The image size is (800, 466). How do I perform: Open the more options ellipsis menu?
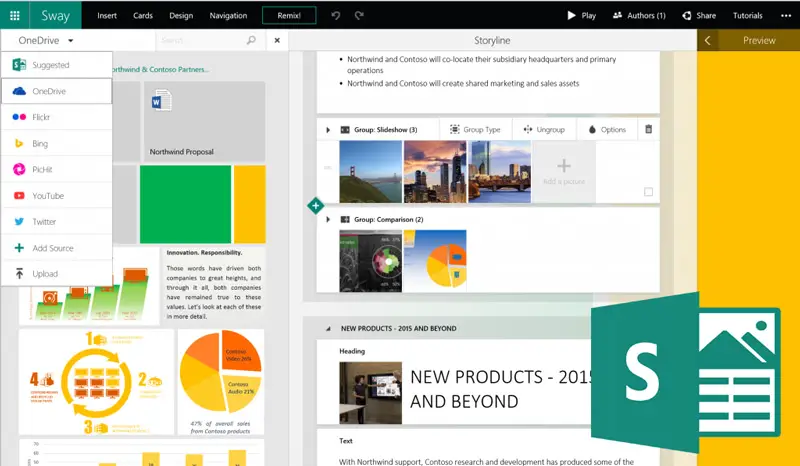click(x=786, y=15)
